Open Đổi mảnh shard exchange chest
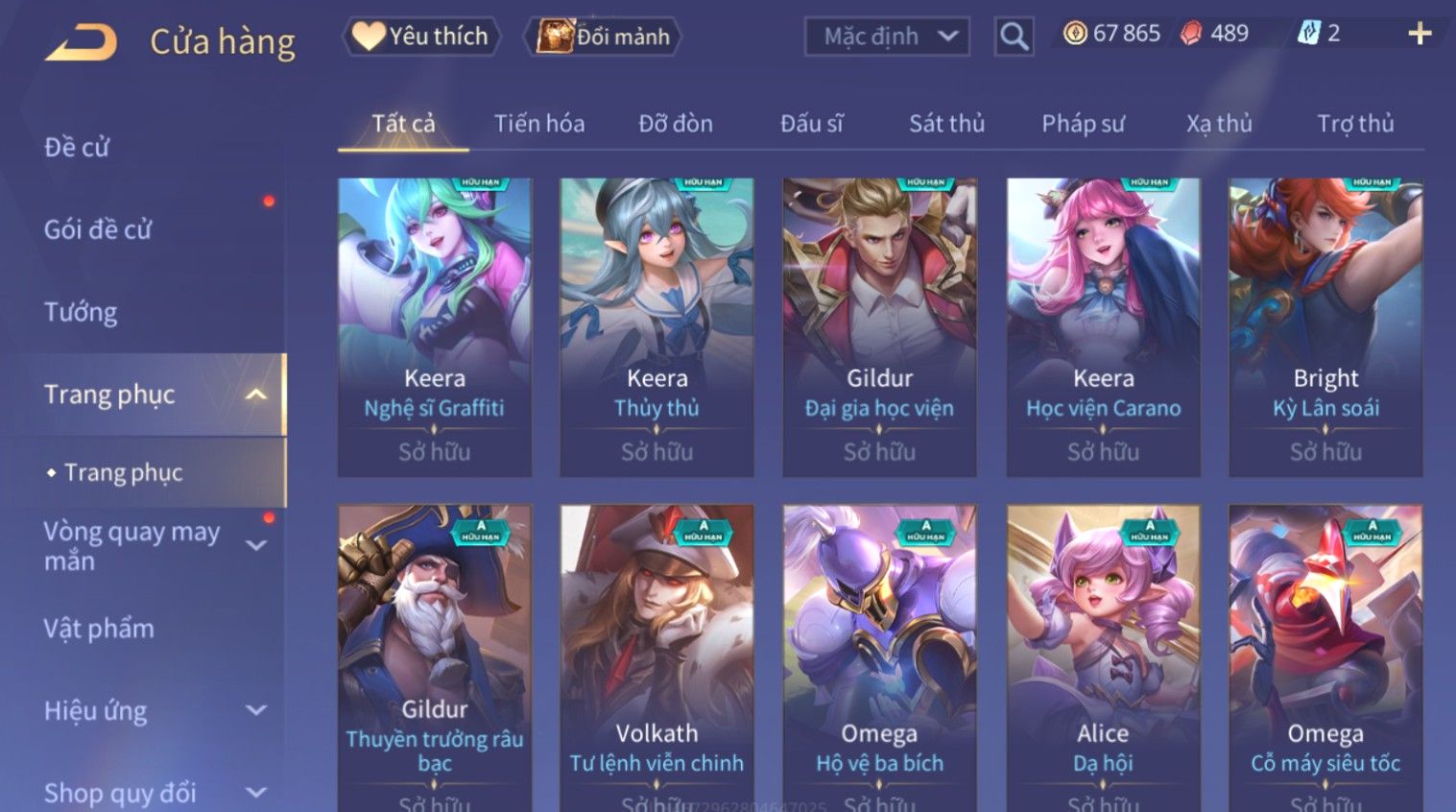 [x=602, y=36]
